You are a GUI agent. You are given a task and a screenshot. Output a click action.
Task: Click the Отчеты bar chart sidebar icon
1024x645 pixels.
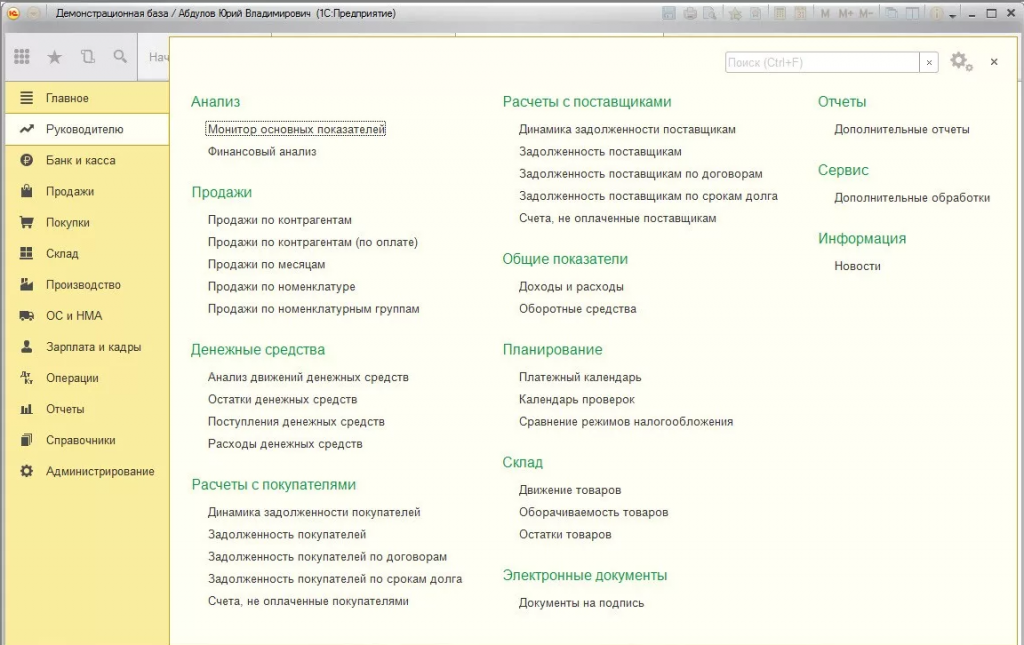[26, 409]
